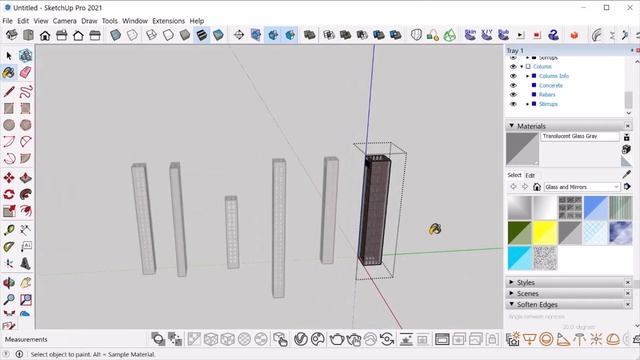Image resolution: width=640 pixels, height=360 pixels.
Task: Toggle visibility eye for Column Info
Action: click(513, 76)
